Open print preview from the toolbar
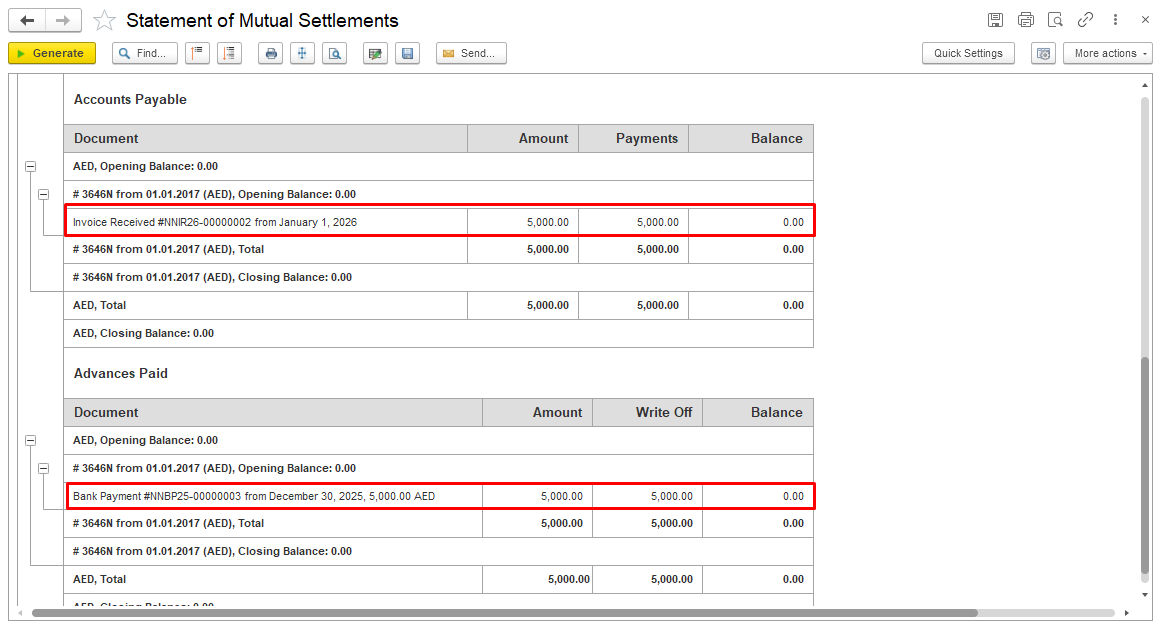1170x627 pixels. coord(334,53)
